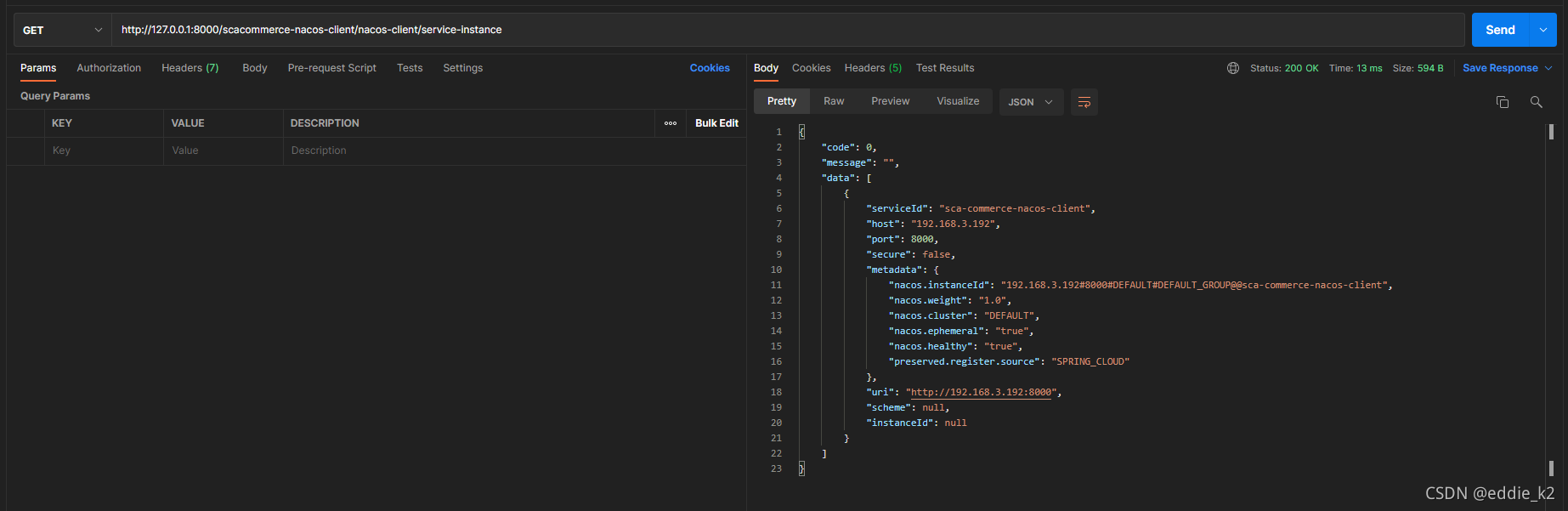This screenshot has width=1568, height=511.
Task: Click the "data" key on line 4
Action: [x=838, y=178]
